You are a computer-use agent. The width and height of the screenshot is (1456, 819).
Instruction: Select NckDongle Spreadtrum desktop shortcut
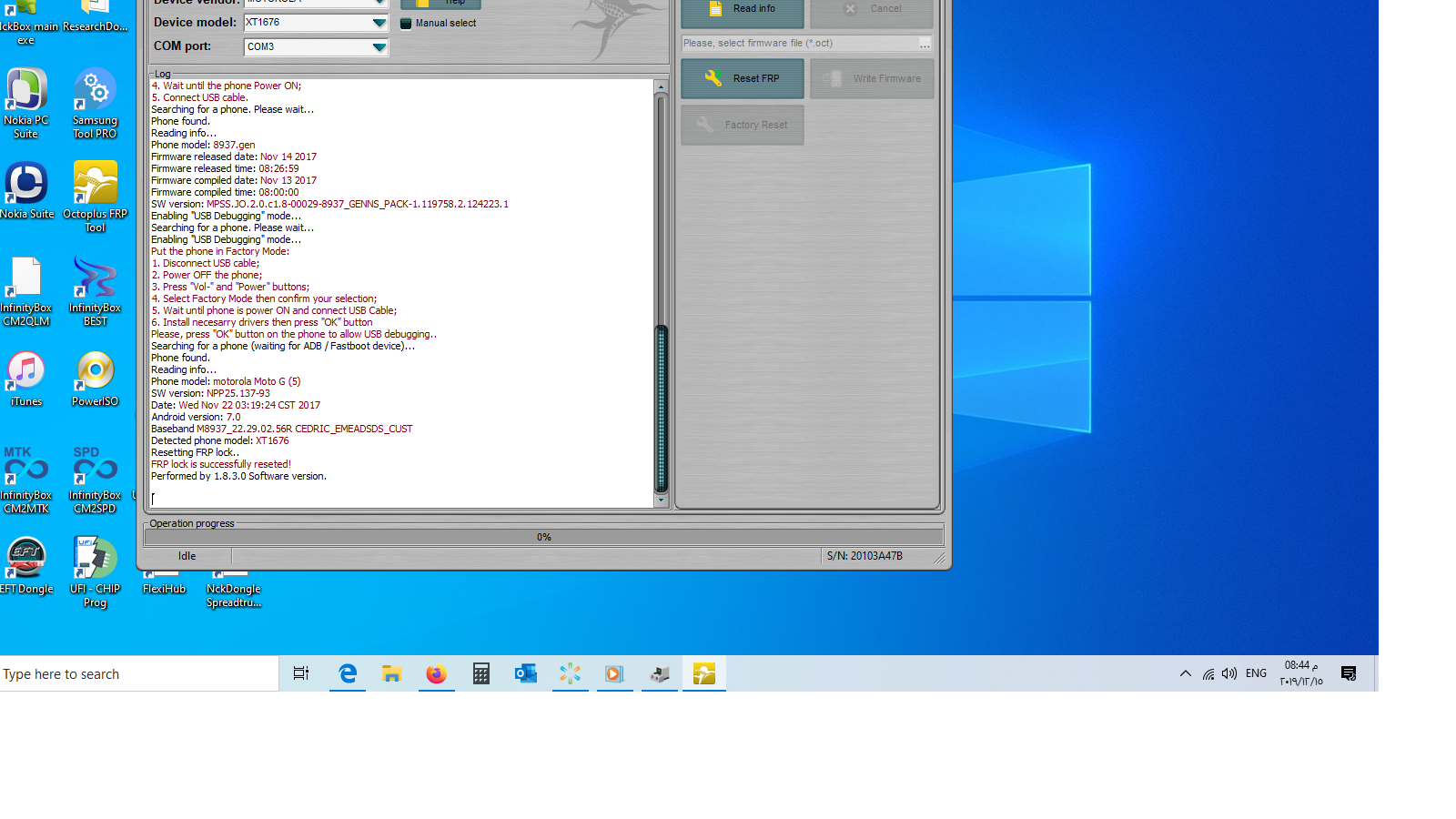[233, 589]
